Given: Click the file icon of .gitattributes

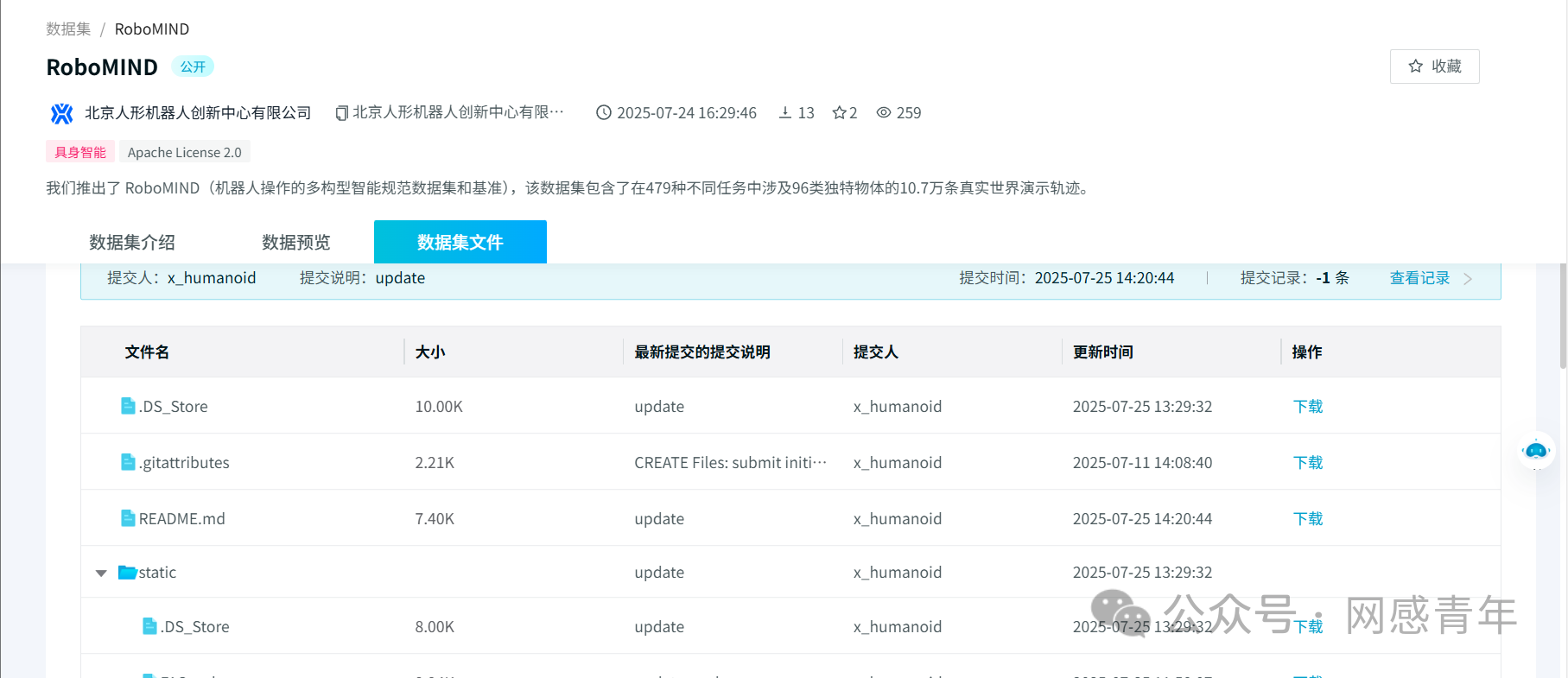Looking at the screenshot, I should point(128,462).
